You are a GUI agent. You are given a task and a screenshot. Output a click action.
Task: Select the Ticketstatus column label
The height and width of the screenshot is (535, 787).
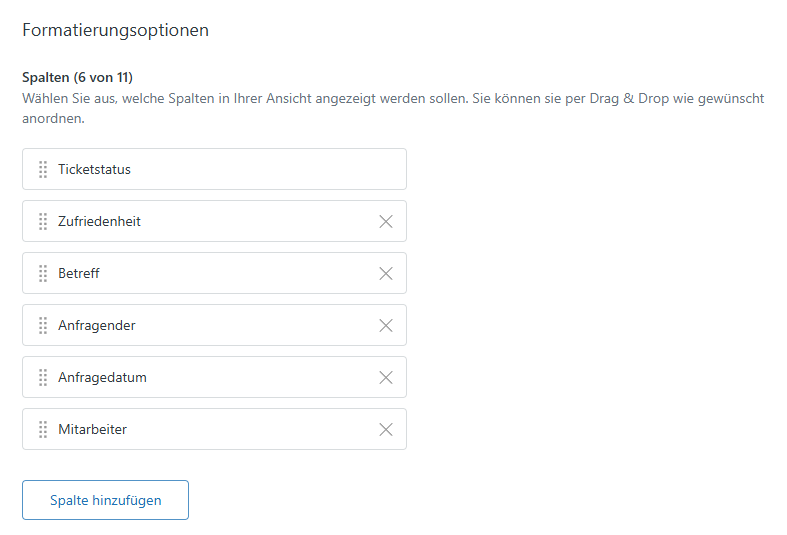pos(94,169)
